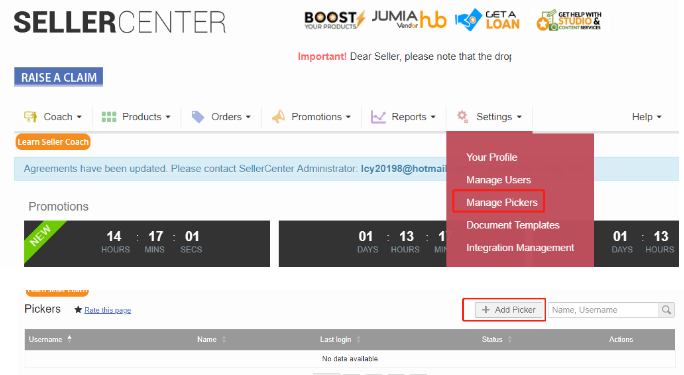Open the second promotion countdown card

point(363,243)
